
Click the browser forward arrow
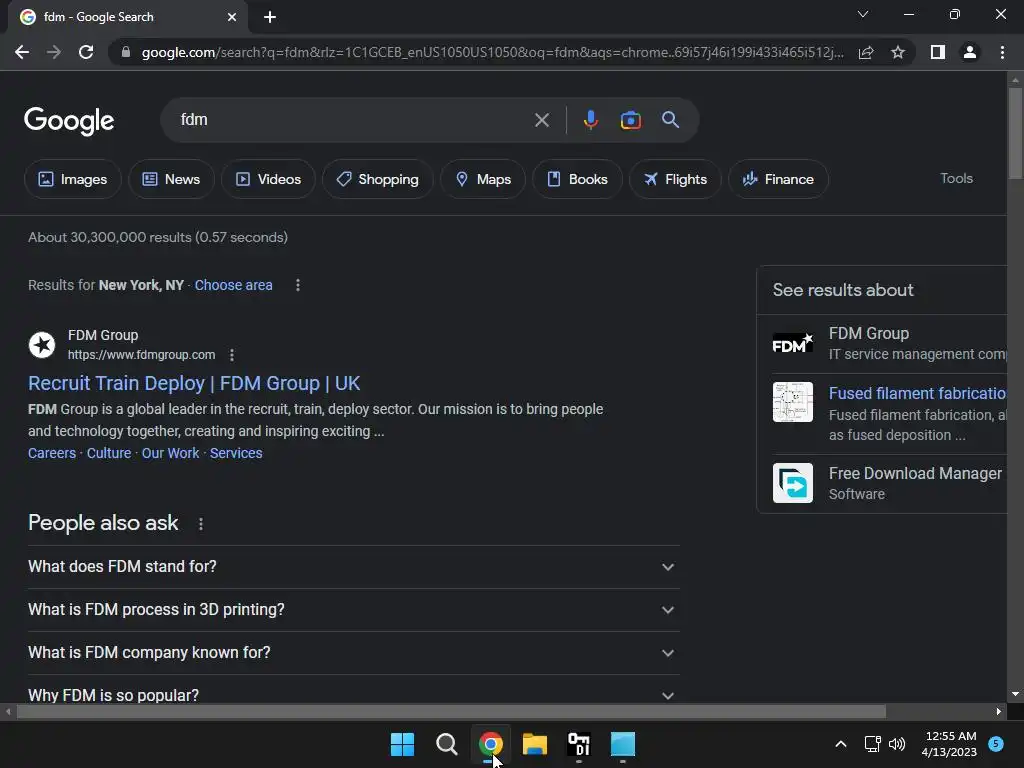click(x=54, y=52)
